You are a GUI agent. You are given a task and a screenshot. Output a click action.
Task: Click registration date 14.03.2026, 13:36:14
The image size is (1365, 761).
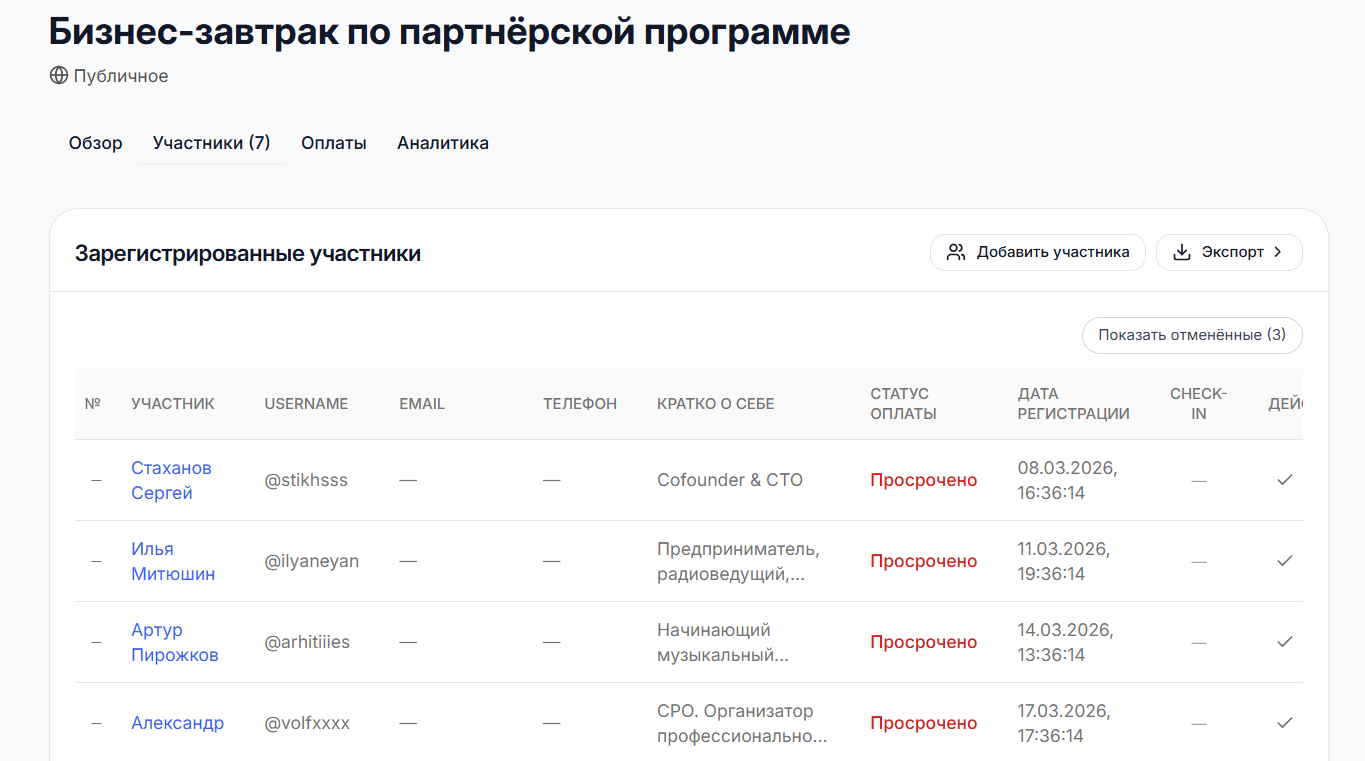pyautogui.click(x=1066, y=642)
